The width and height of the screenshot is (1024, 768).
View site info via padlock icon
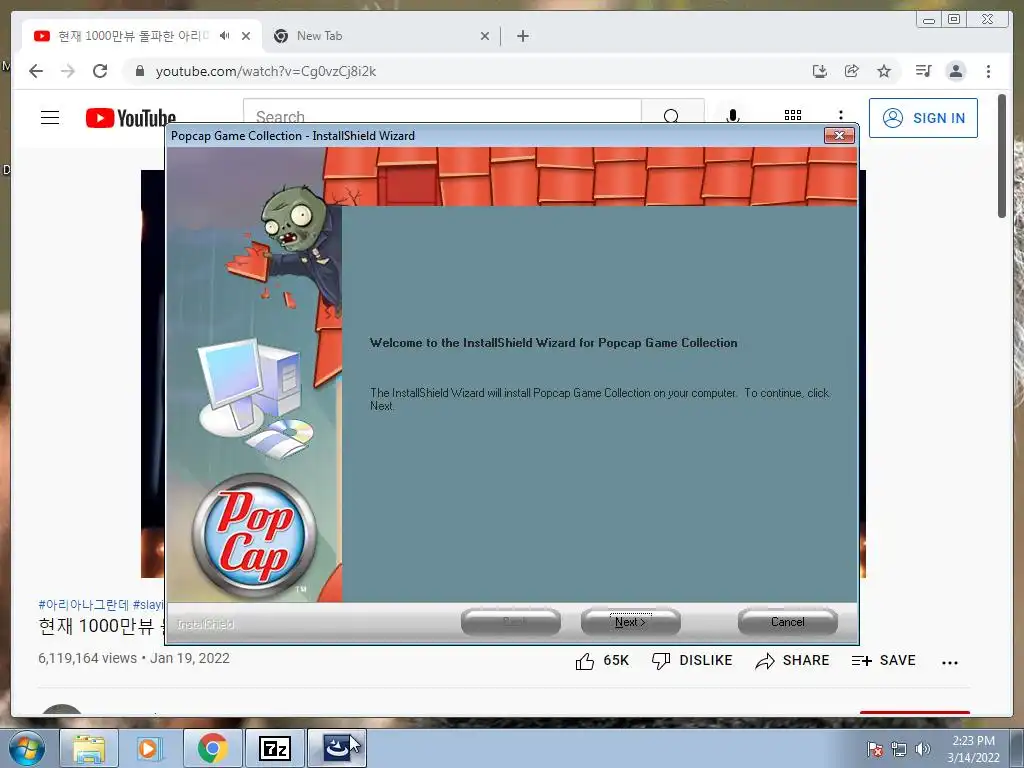click(x=139, y=71)
